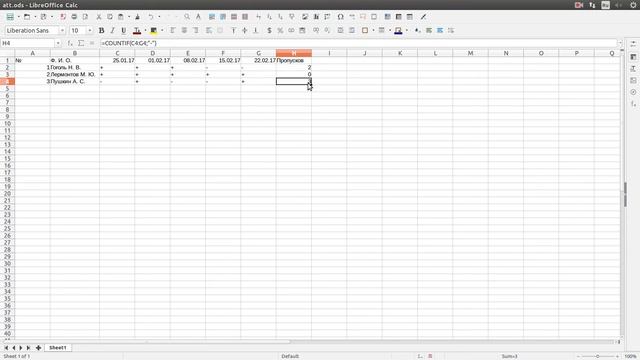Open the Font Color dropdown arrow
640x360 pixels.
[x=145, y=31]
